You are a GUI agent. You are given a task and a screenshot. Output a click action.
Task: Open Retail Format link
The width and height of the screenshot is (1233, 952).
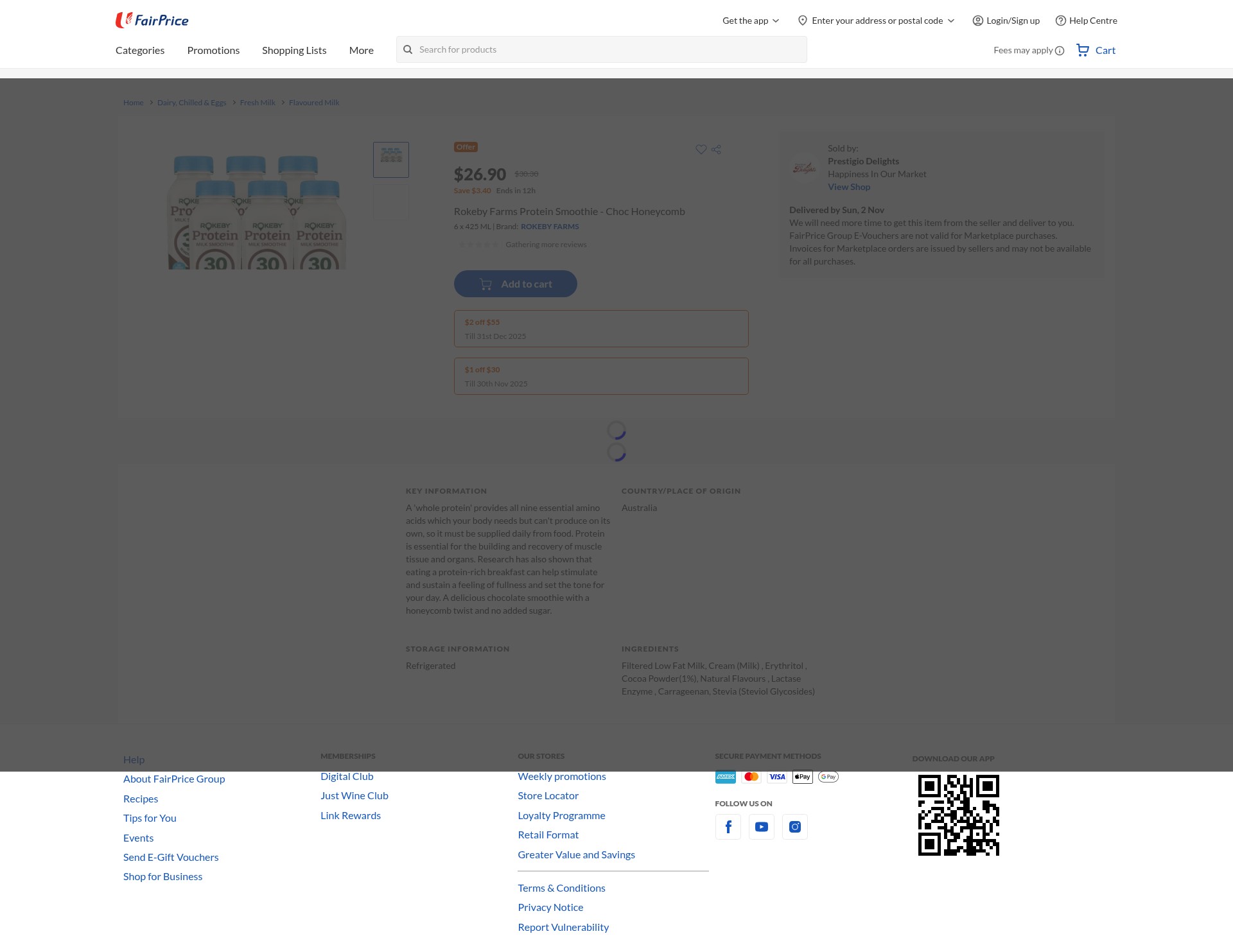point(548,835)
